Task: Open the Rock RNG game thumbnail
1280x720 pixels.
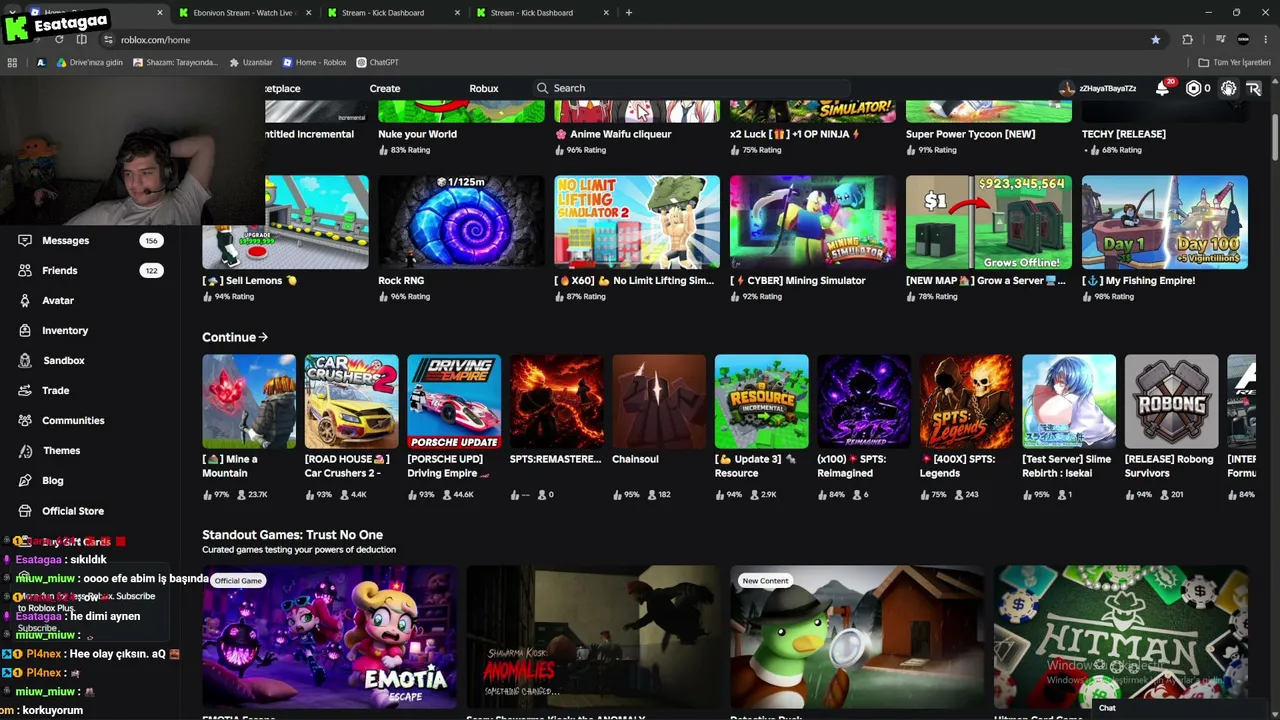Action: coord(461,222)
